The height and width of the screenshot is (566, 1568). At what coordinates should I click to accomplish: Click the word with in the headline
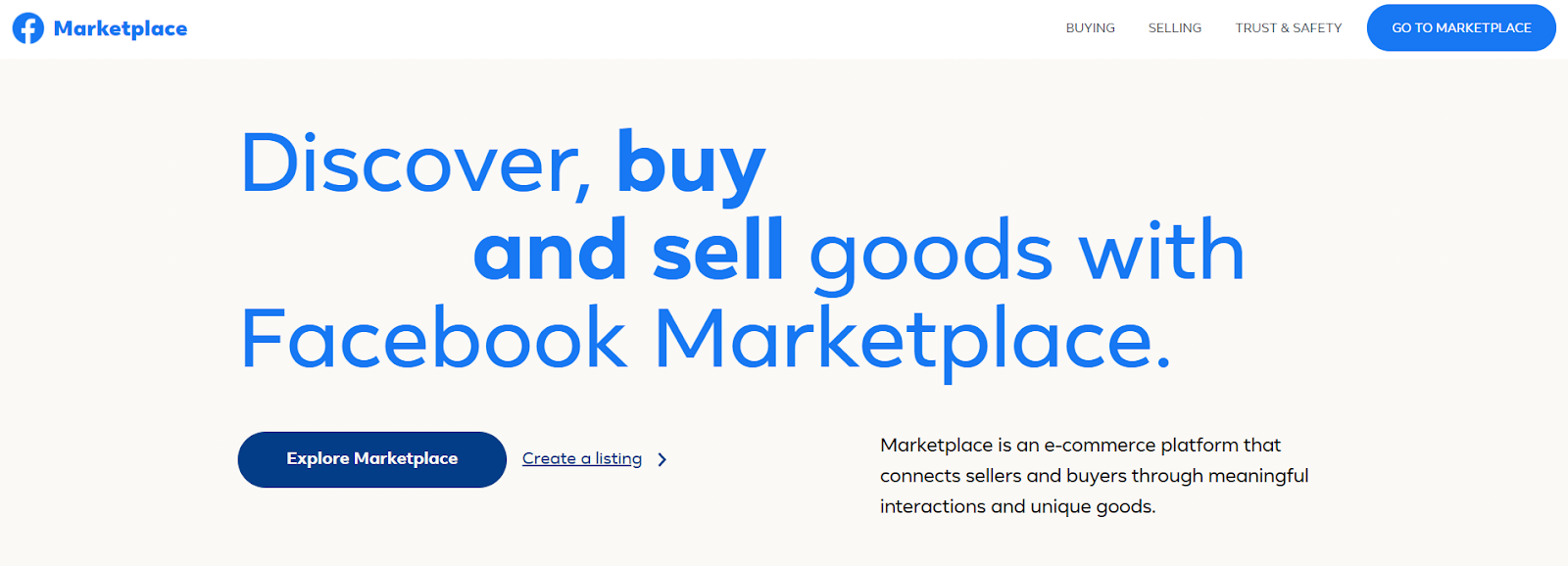pos(1162,250)
